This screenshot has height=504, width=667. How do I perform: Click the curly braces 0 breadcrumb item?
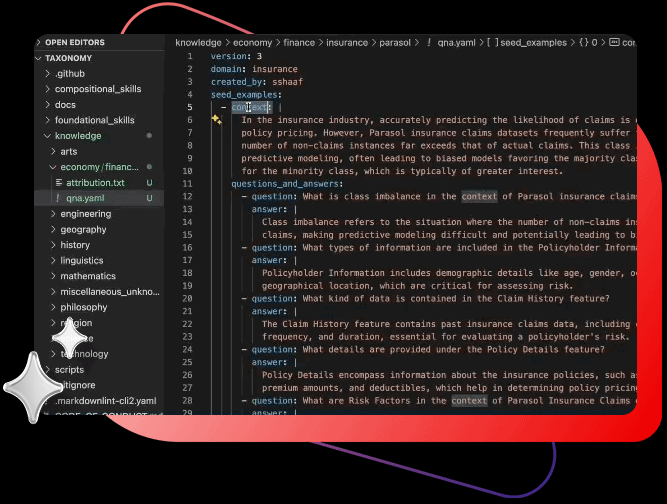[587, 43]
